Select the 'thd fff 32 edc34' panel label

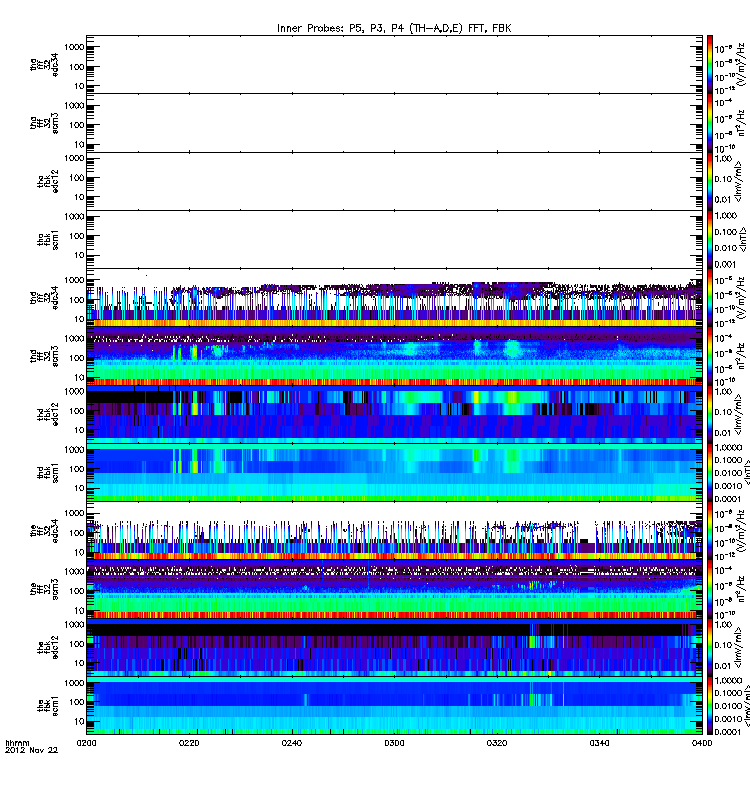(44, 298)
